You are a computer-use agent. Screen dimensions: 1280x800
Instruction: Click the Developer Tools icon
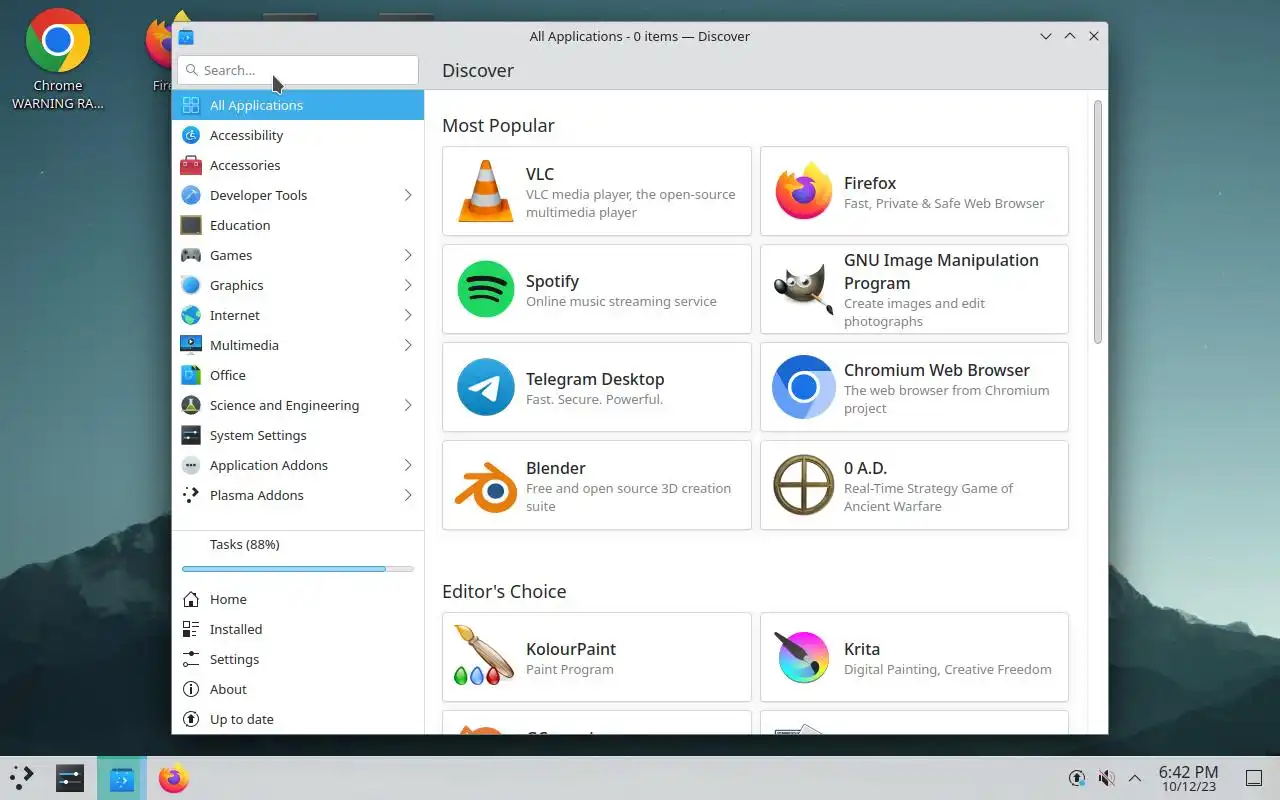(x=191, y=195)
